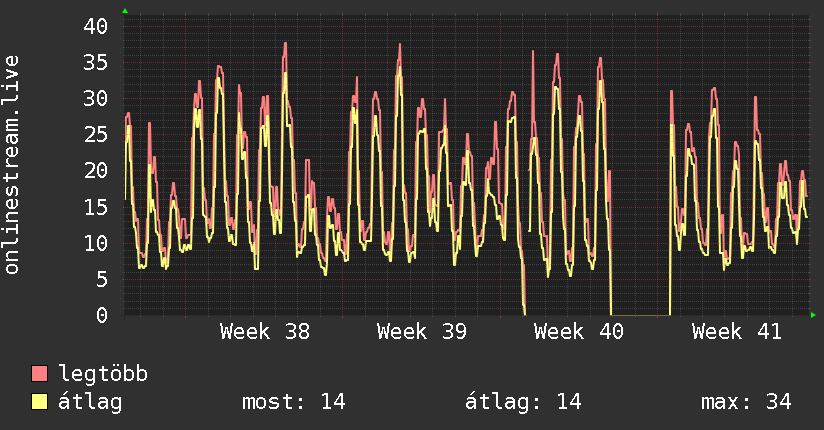Click the átlag: 14 statistic

point(523,402)
